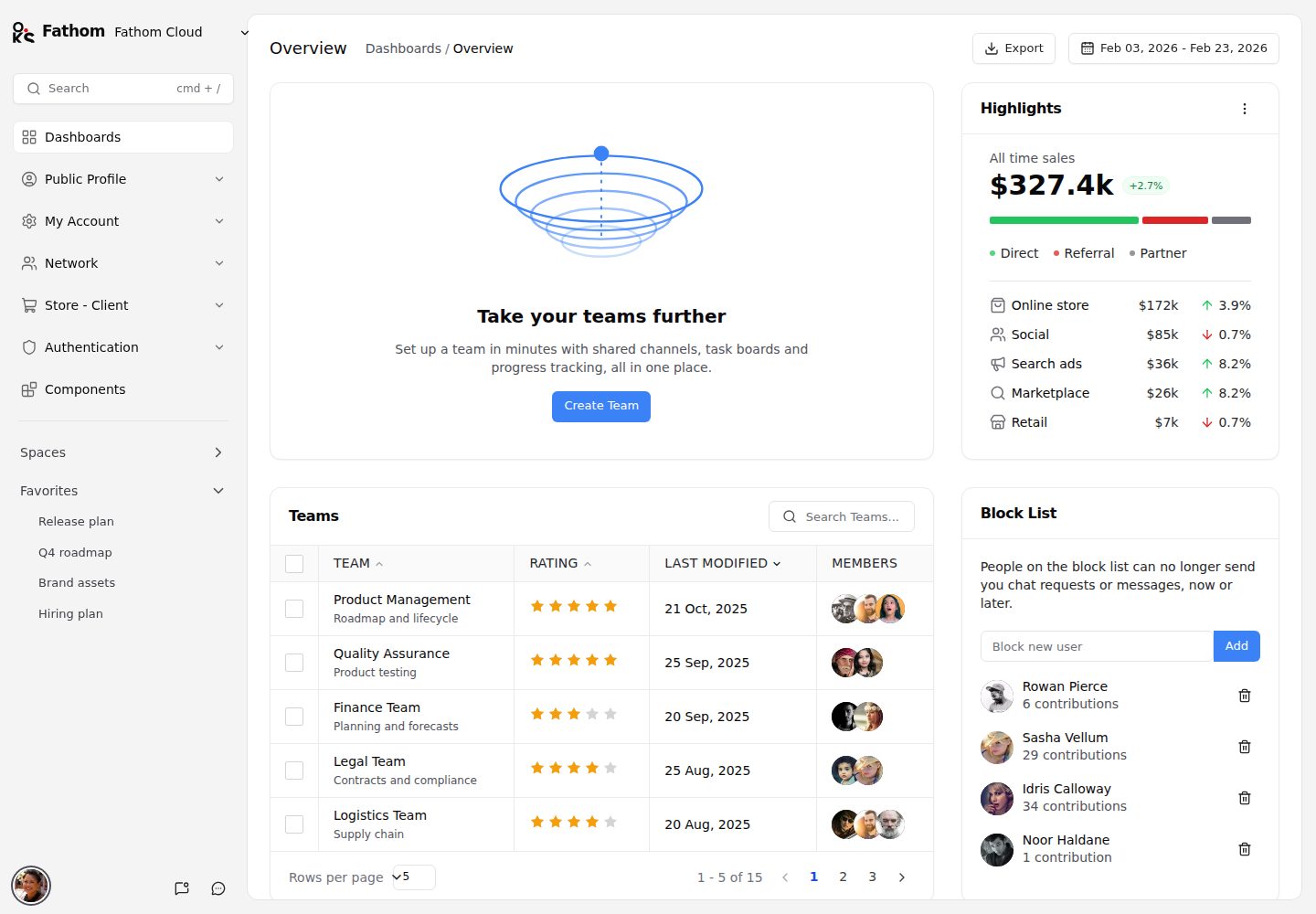This screenshot has height=914, width=1316.
Task: Open the date range picker
Action: pos(1173,48)
